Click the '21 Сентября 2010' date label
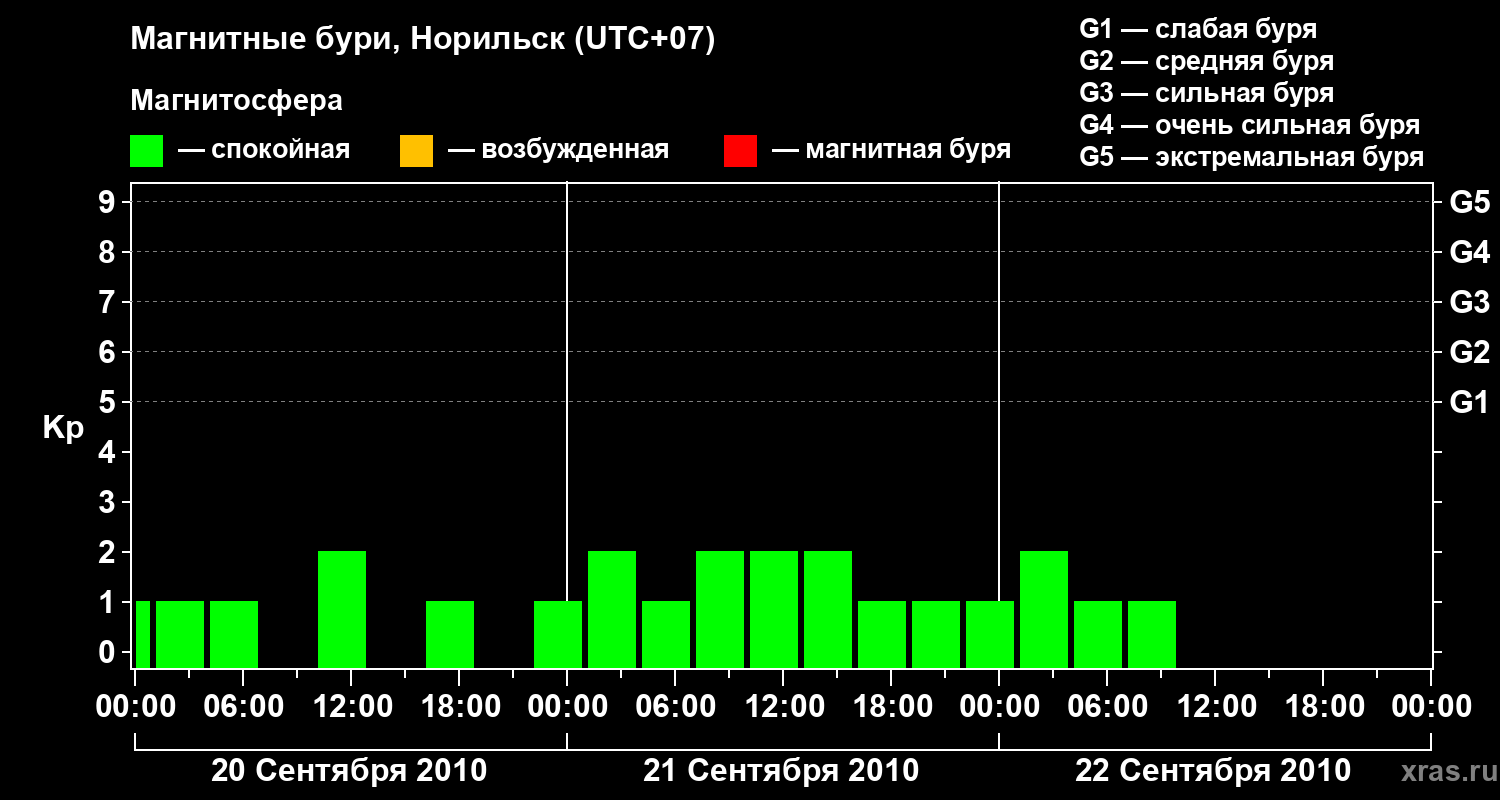This screenshot has width=1500, height=800. [x=781, y=771]
